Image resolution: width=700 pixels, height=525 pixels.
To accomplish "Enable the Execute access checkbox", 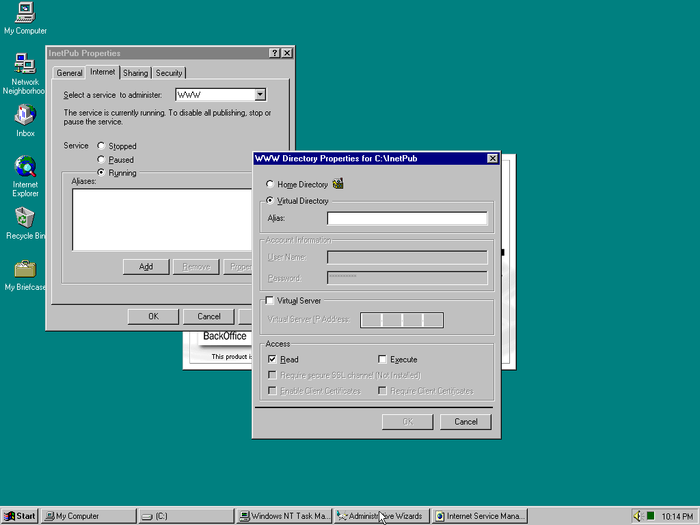I will pyautogui.click(x=382, y=359).
